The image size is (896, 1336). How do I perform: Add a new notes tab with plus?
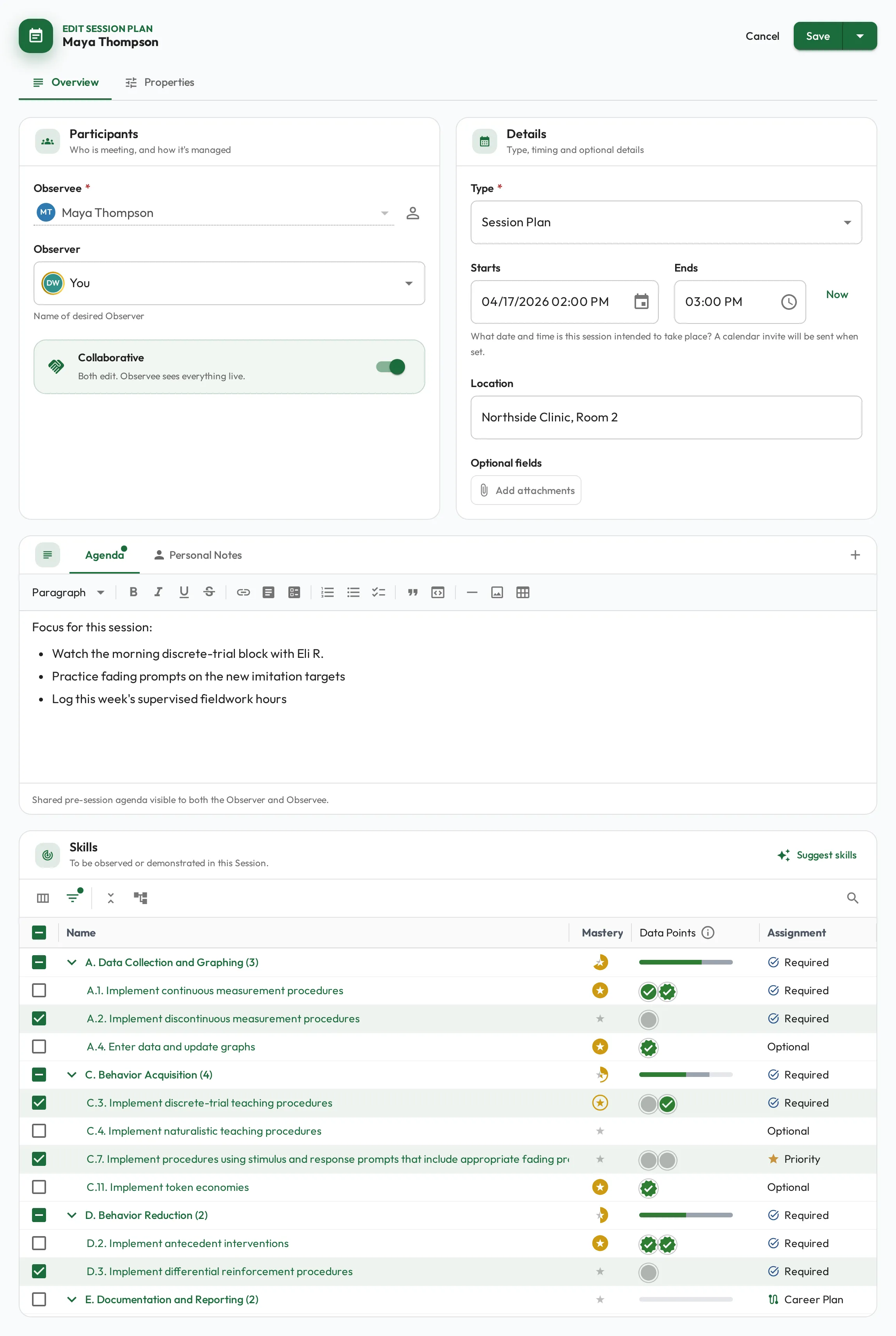point(855,554)
